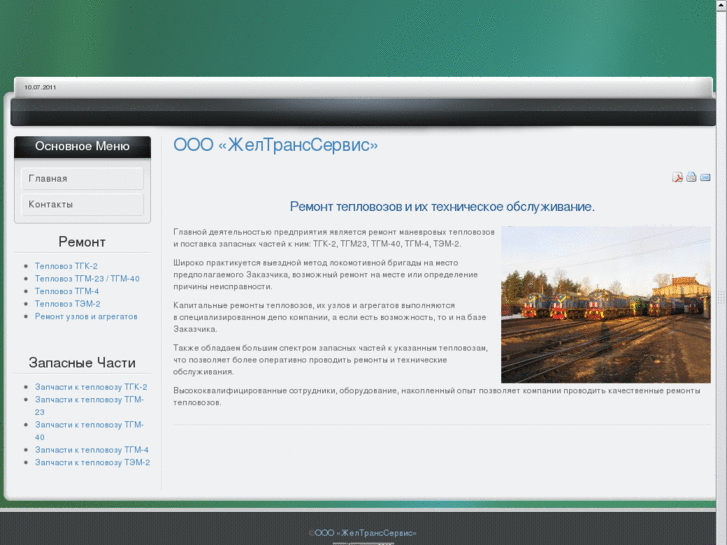Open Запчасти к тепловозу ТЭМ-2 link
Image resolution: width=727 pixels, height=545 pixels.
click(x=92, y=462)
